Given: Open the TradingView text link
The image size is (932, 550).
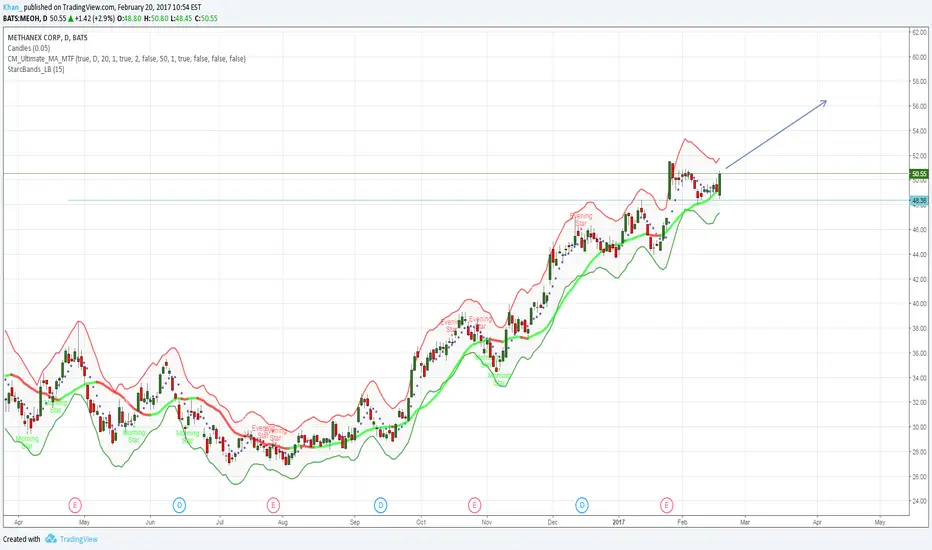Looking at the screenshot, I should point(78,539).
